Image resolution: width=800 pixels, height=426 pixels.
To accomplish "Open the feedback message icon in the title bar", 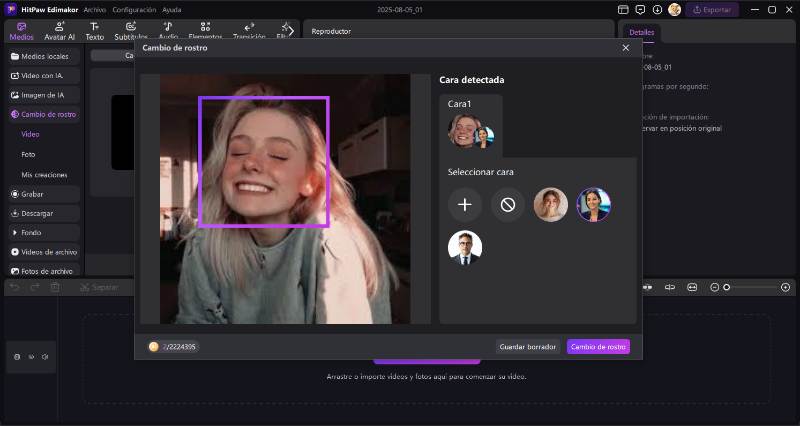I will 640,10.
